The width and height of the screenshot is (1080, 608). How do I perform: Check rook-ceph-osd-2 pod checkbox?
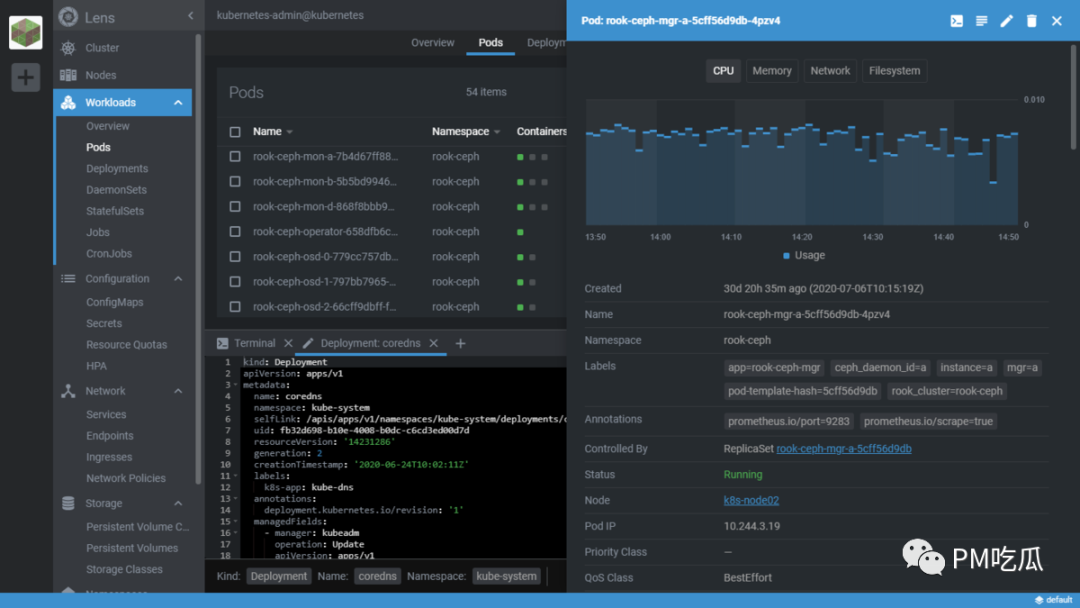pos(235,307)
